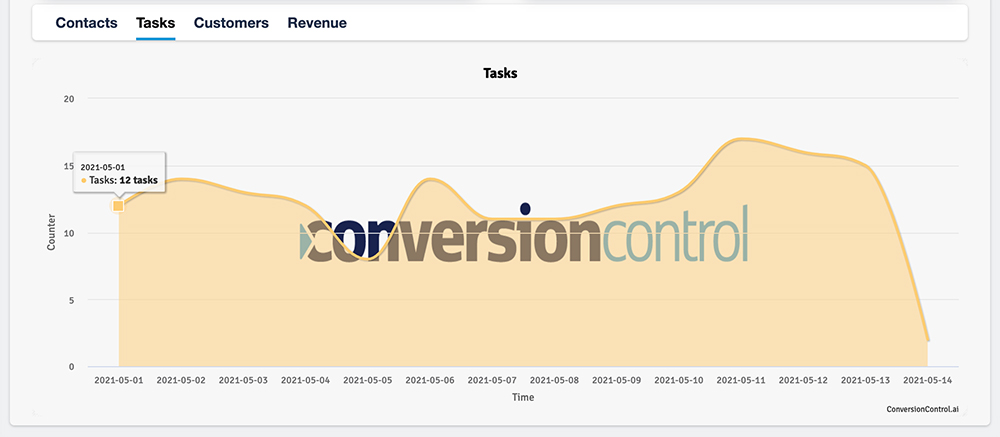Click the dark blue dot in logo
The image size is (1000, 437).
click(x=526, y=209)
